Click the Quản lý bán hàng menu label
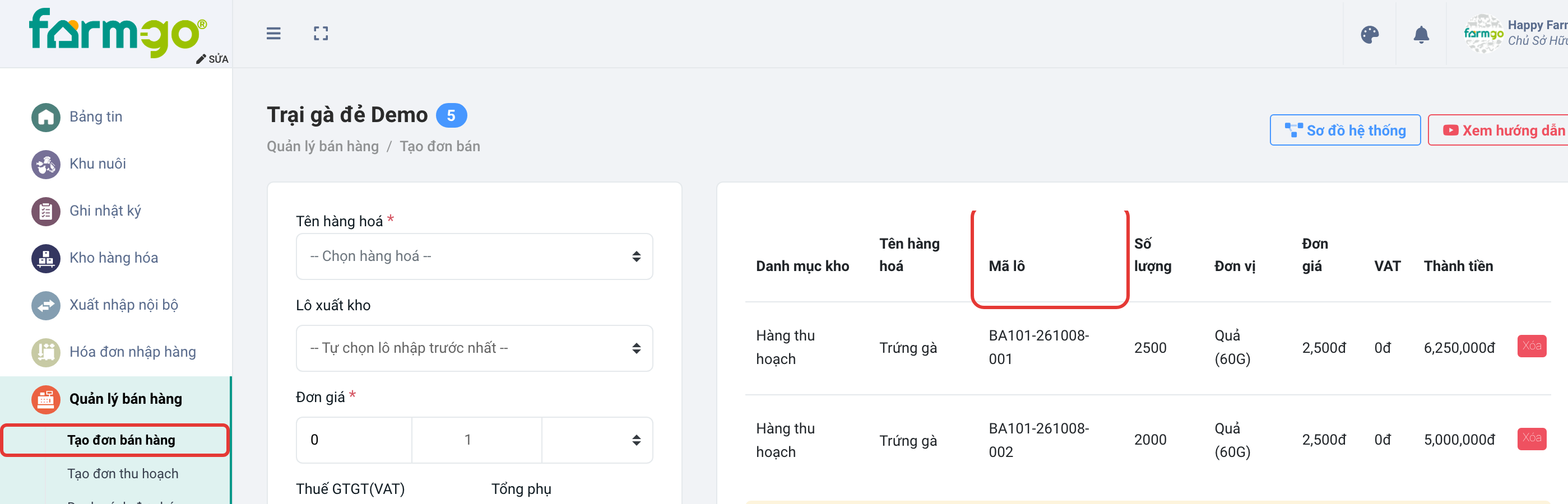 [x=126, y=399]
